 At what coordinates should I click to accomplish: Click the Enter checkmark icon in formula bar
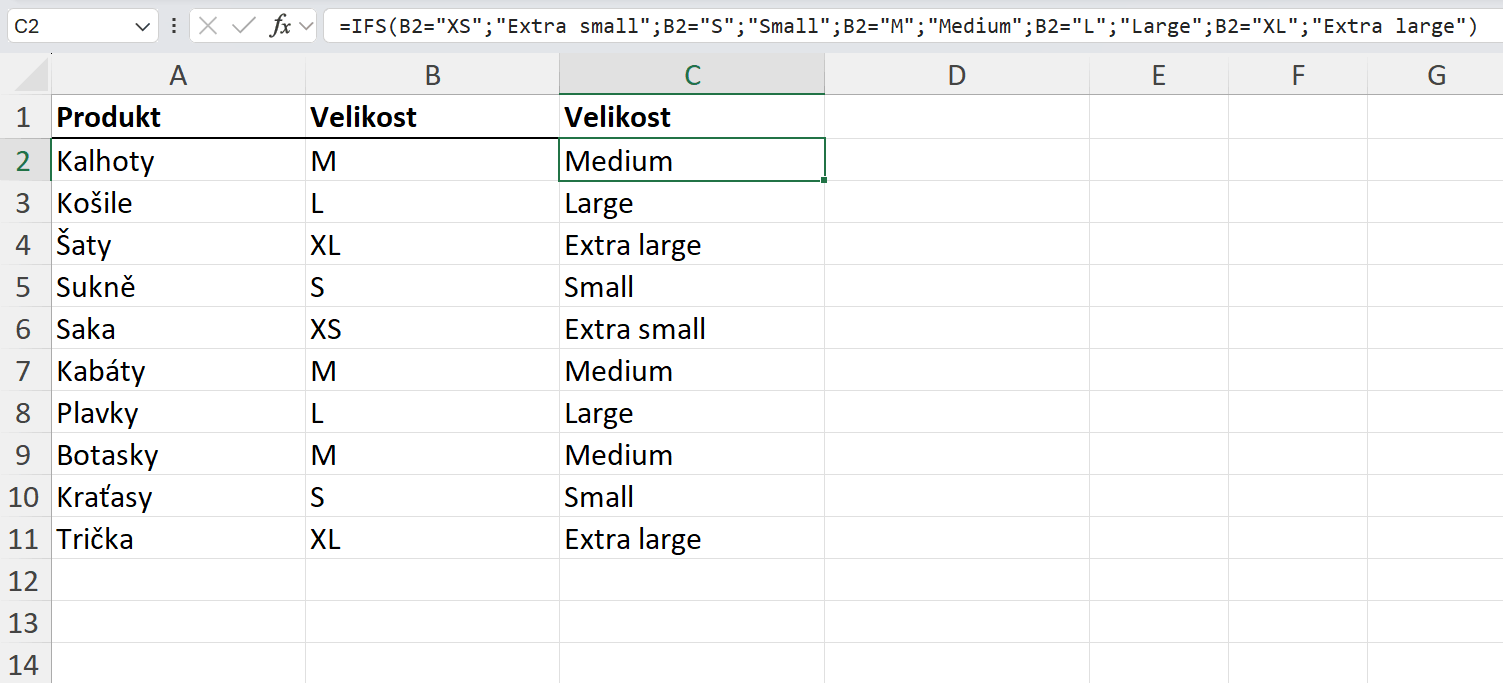tap(243, 27)
